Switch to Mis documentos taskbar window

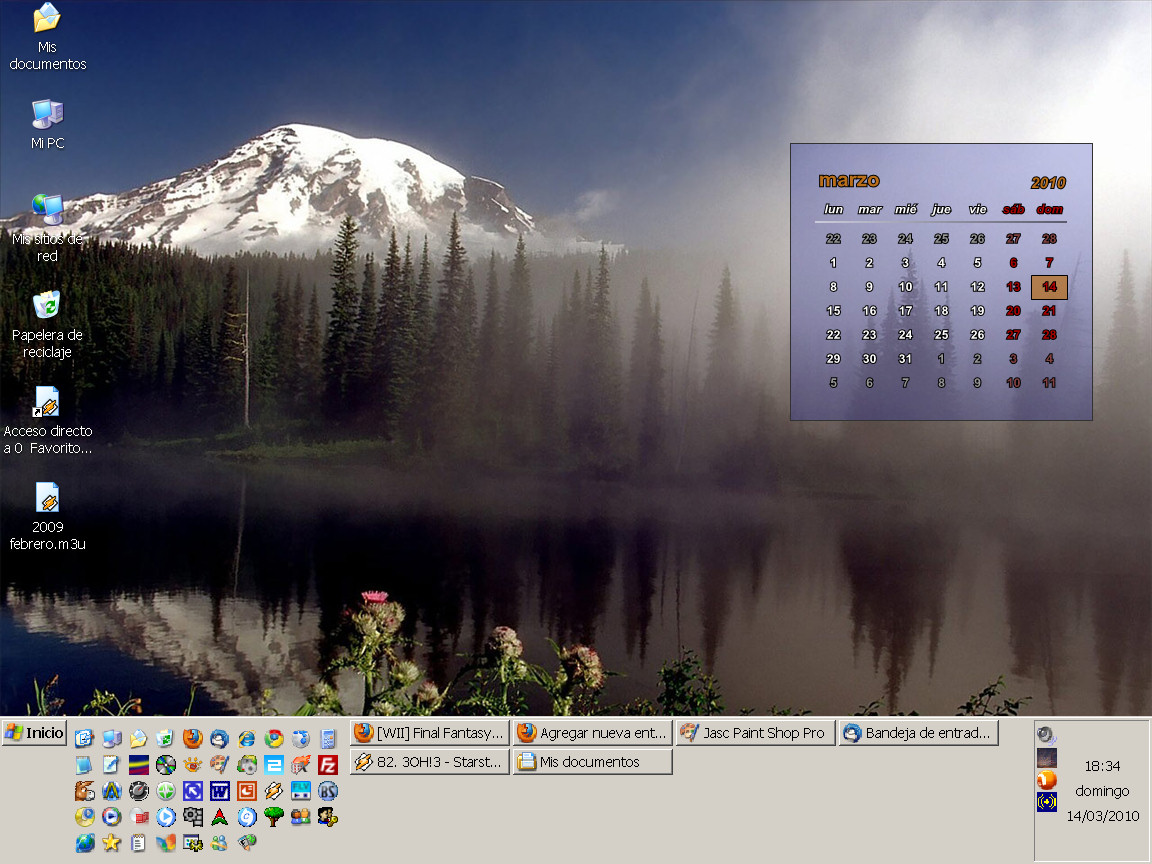pyautogui.click(x=592, y=762)
